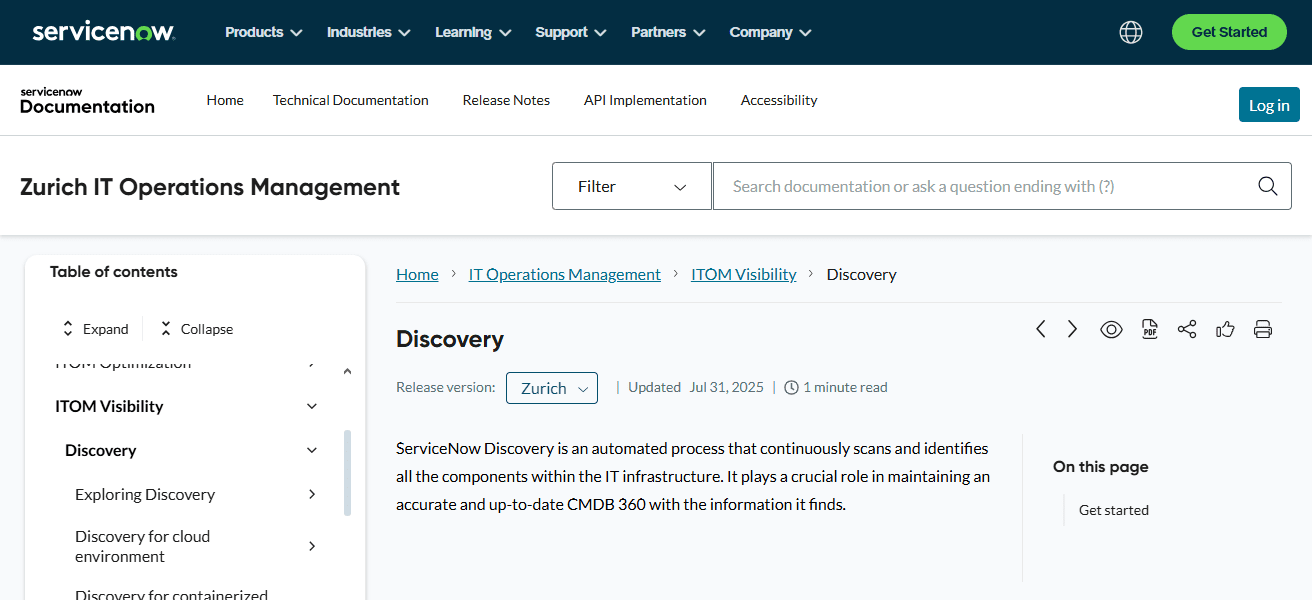This screenshot has width=1312, height=600.
Task: Select Home in documentation nav
Action: tap(225, 100)
